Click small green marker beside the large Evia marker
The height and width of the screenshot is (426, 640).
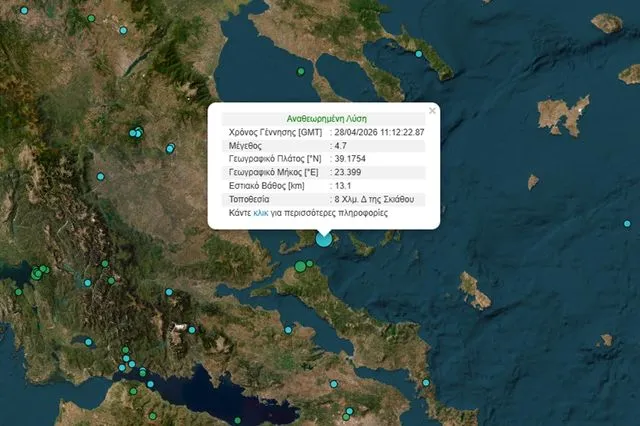[310, 264]
